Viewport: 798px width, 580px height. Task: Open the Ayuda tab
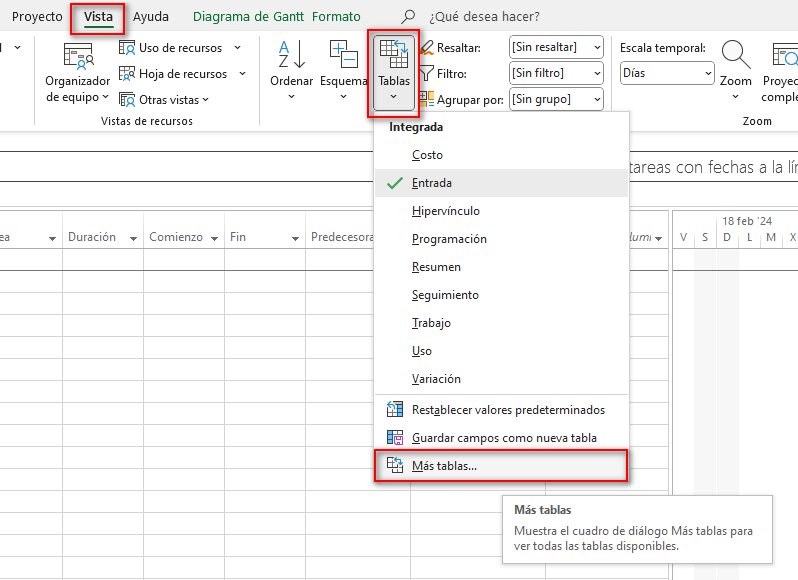click(x=151, y=17)
